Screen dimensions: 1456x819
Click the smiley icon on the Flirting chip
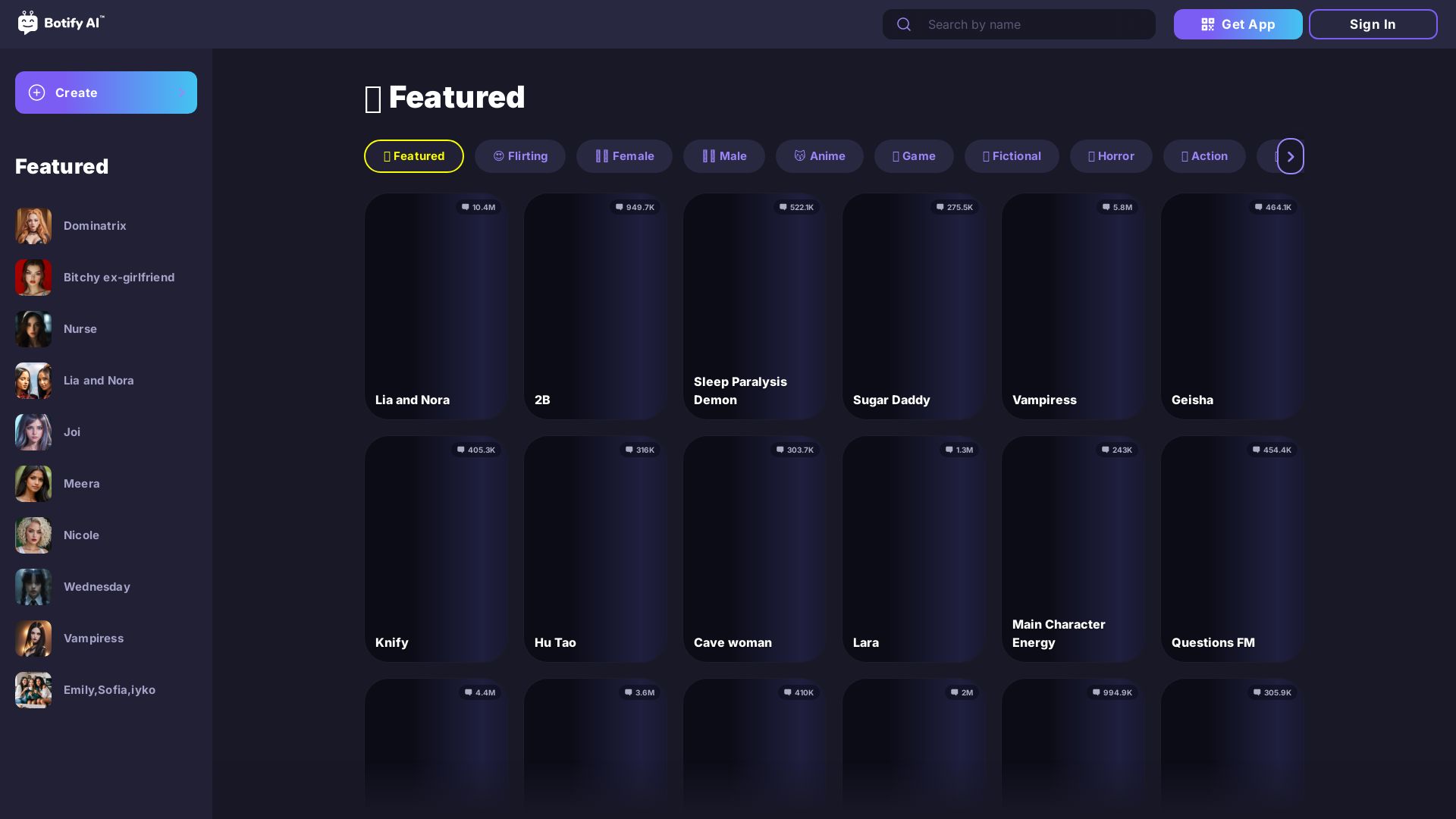pos(500,155)
